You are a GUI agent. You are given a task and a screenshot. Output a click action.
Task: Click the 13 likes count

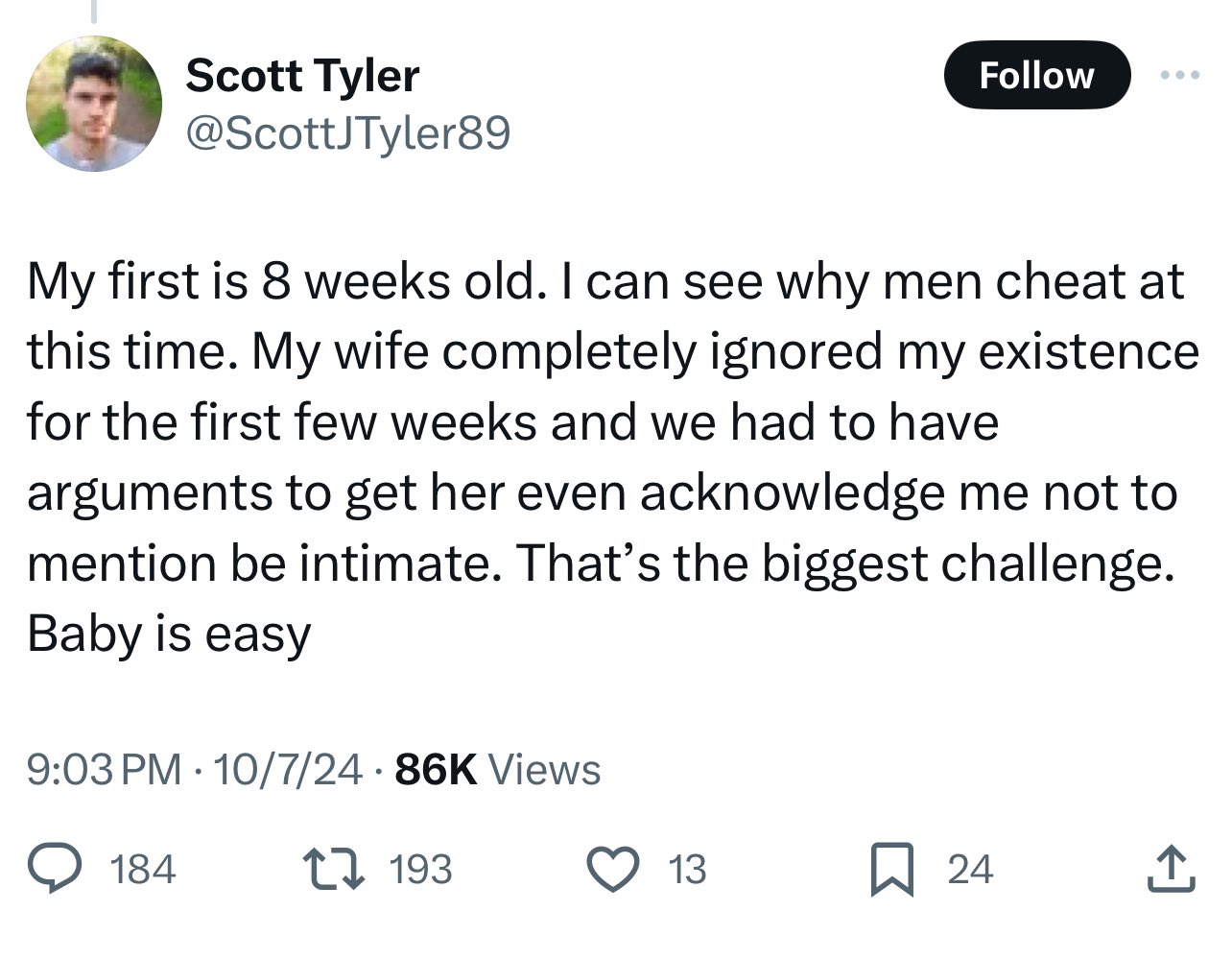pyautogui.click(x=687, y=870)
